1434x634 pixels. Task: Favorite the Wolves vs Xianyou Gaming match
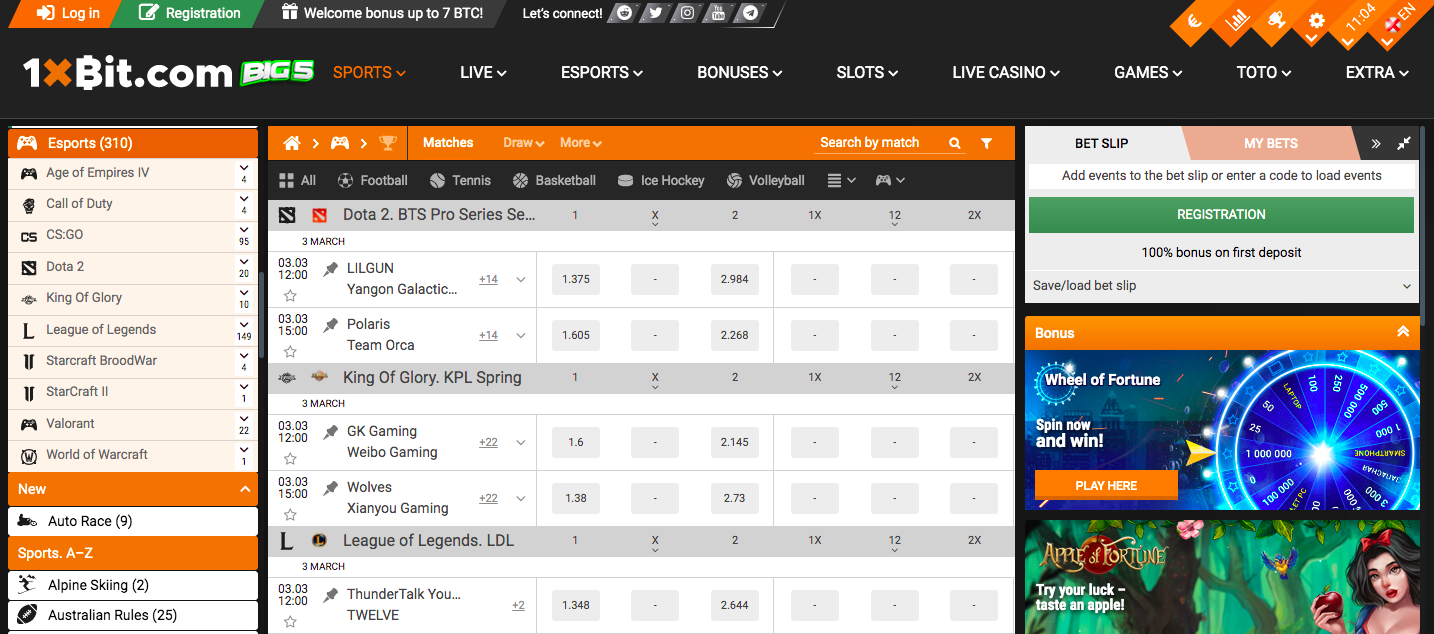[290, 513]
